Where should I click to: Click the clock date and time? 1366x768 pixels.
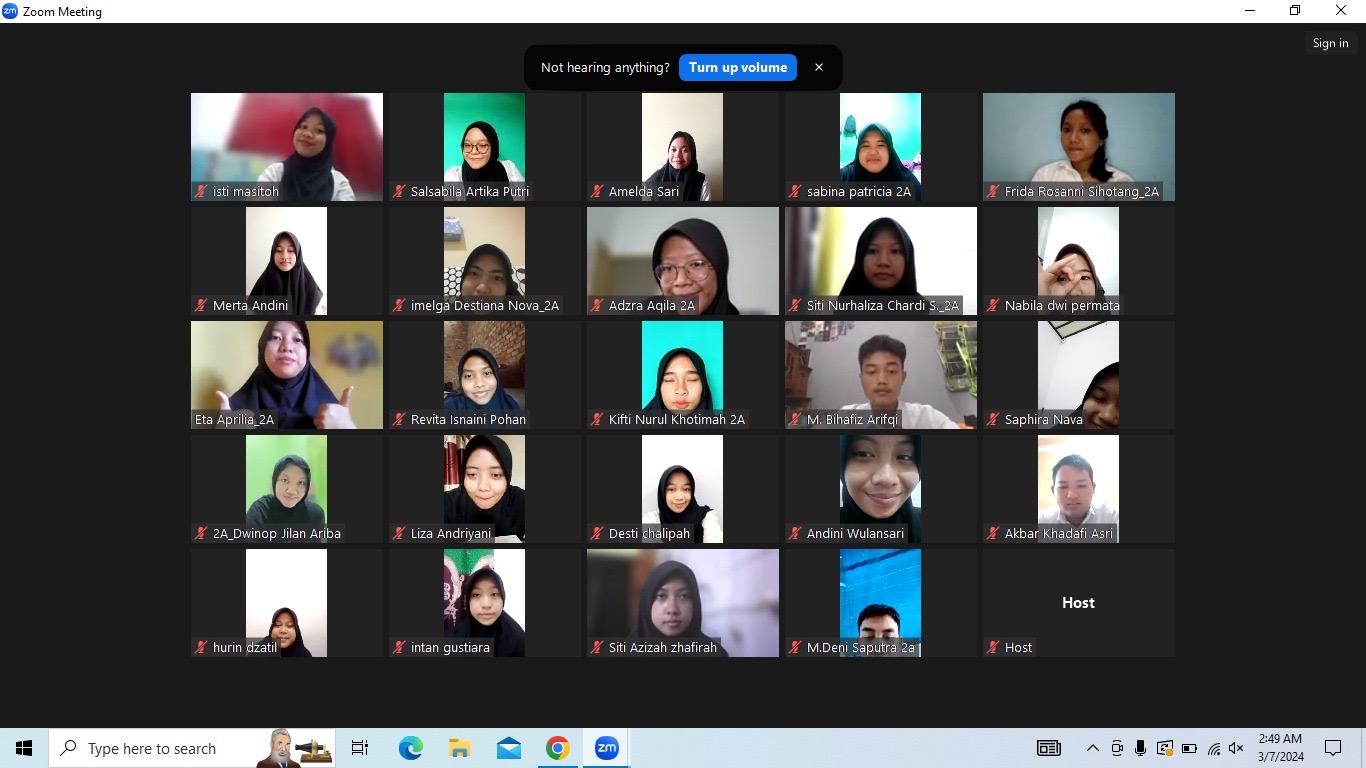(x=1280, y=748)
